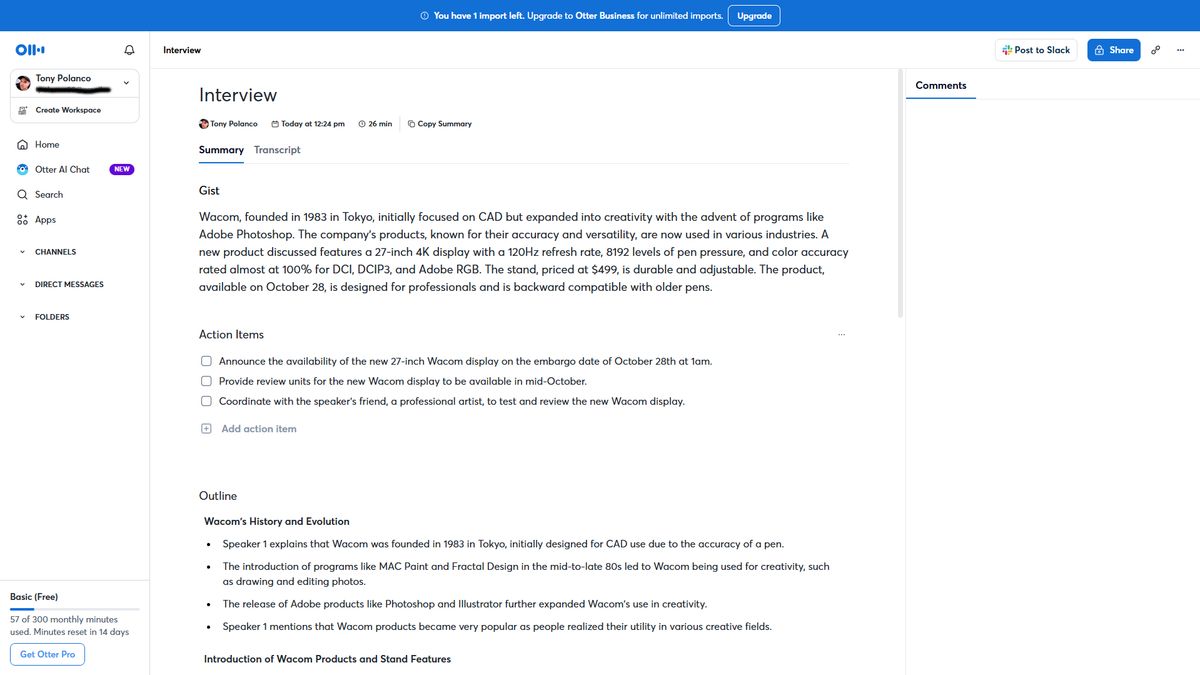Click the author avatar under Interview title
This screenshot has width=1200, height=675.
coord(204,124)
